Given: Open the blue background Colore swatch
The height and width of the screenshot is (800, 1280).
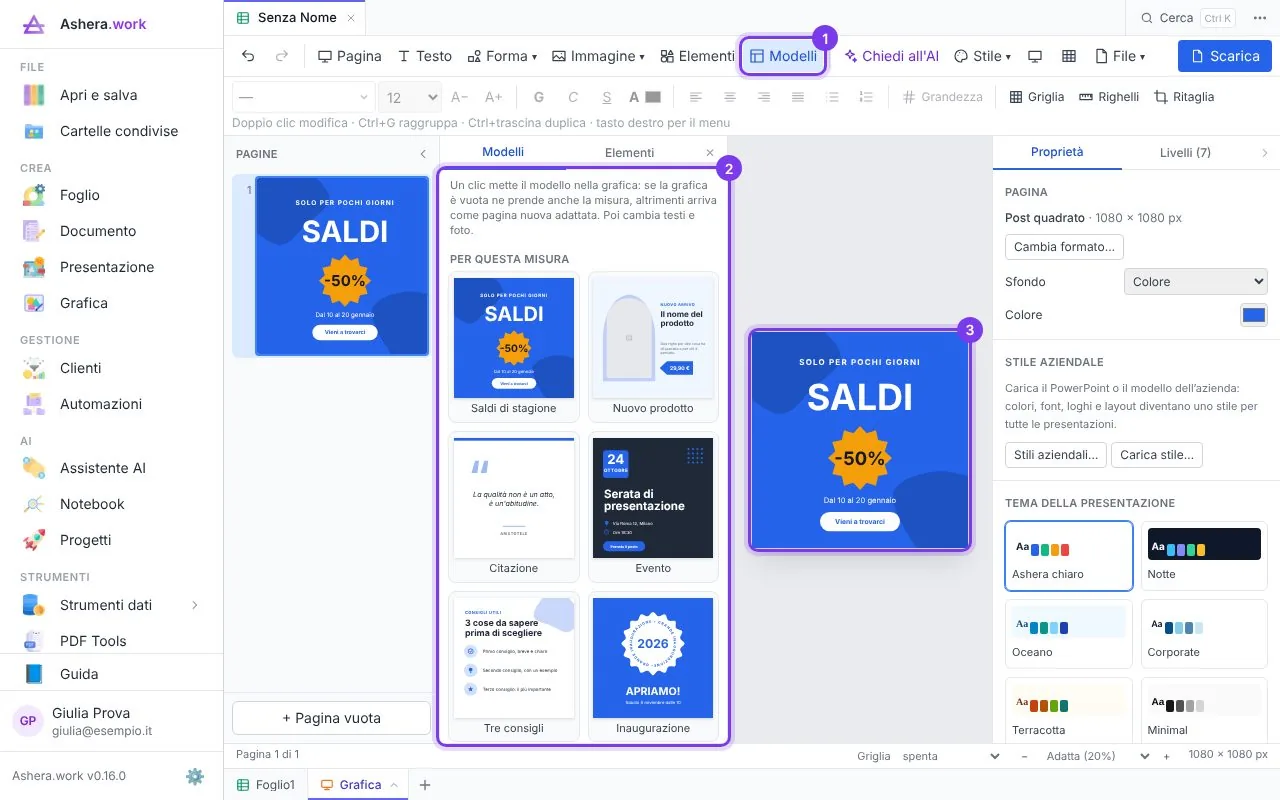Looking at the screenshot, I should [1254, 315].
